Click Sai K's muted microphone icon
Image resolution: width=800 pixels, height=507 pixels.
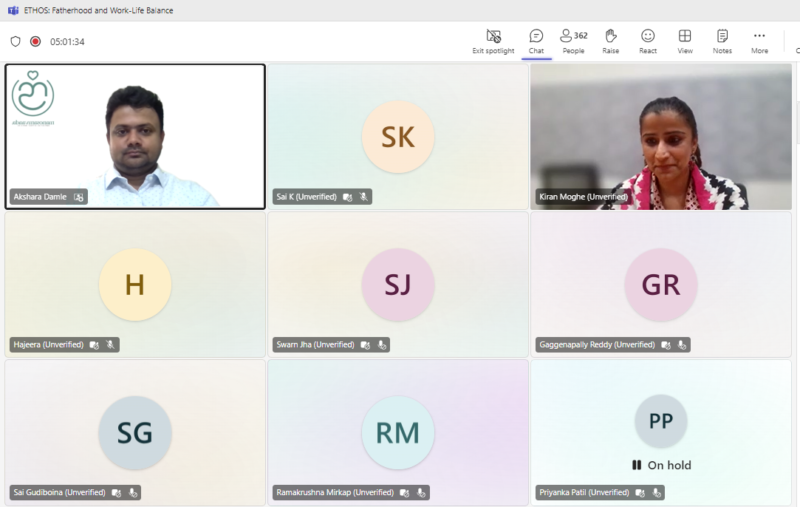(364, 197)
